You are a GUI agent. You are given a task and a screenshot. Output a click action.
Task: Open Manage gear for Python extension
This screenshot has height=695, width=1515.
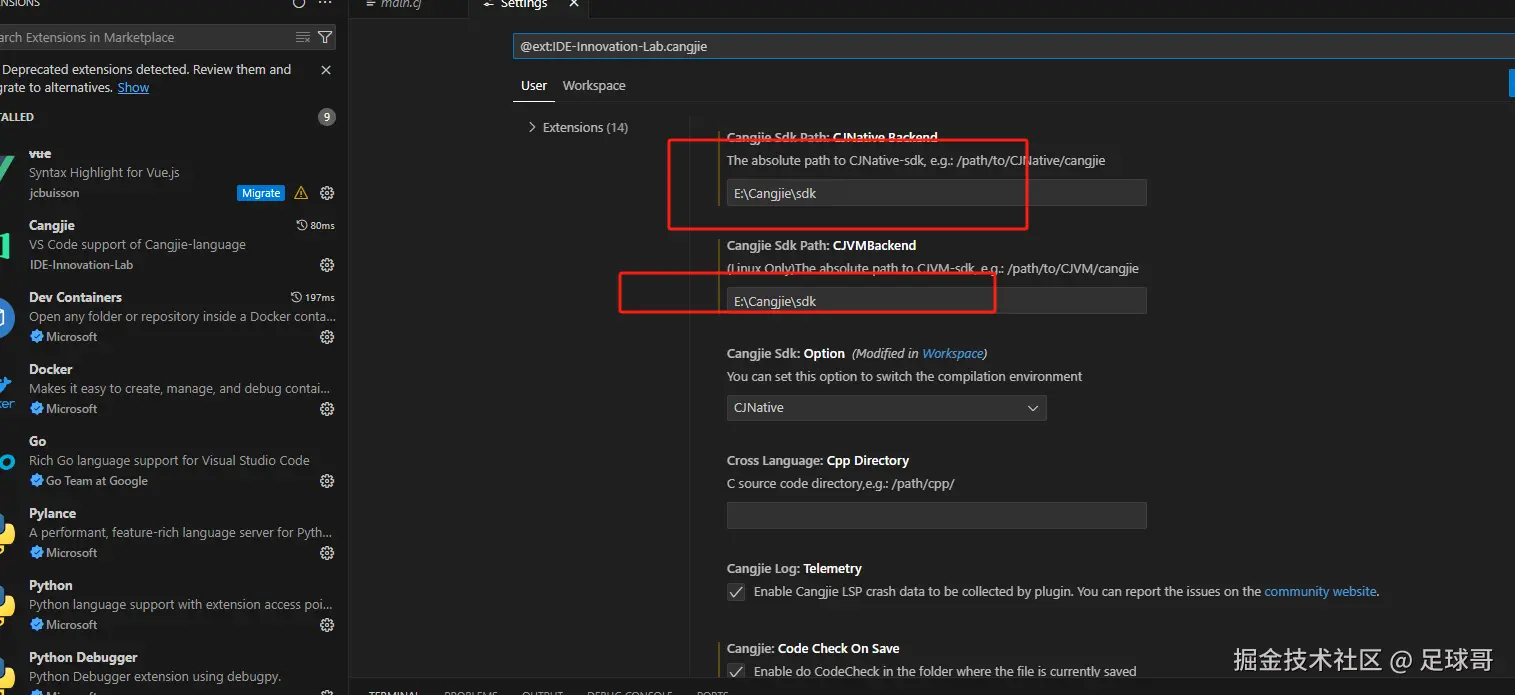point(327,625)
